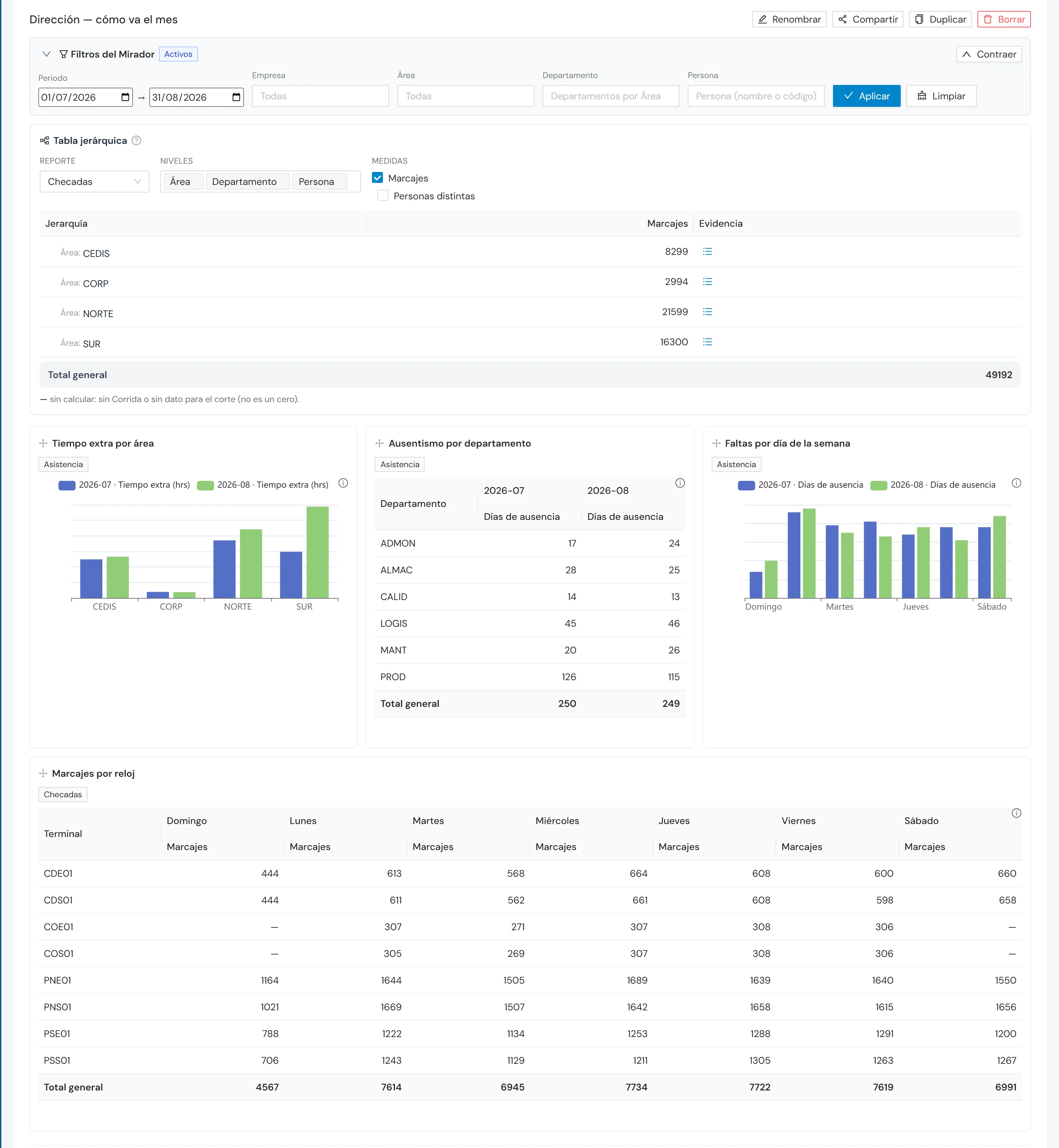Grab move handle of Faltas por día widget

coord(716,444)
